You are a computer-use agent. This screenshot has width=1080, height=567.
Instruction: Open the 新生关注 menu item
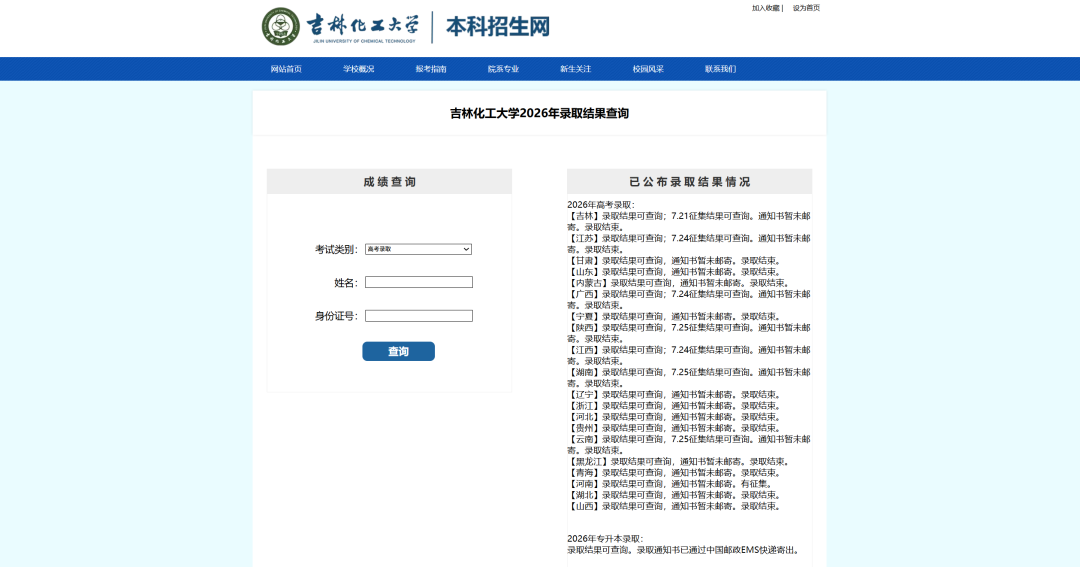[x=575, y=69]
